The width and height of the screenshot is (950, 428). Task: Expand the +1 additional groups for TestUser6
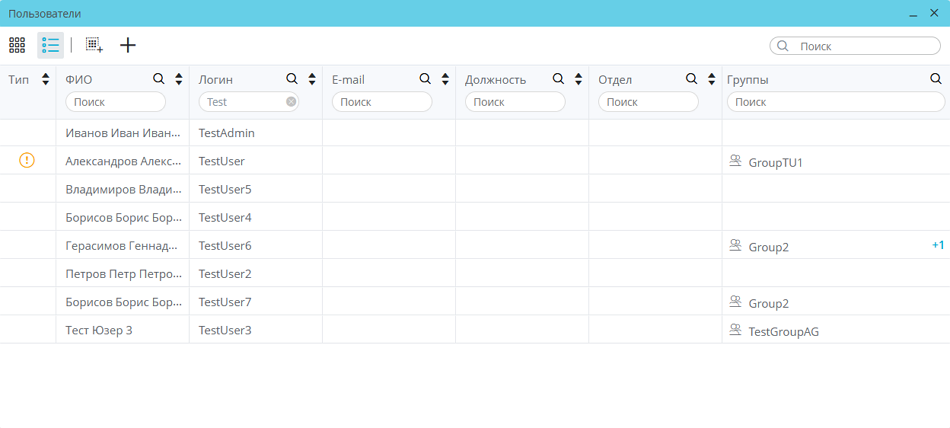tap(937, 245)
